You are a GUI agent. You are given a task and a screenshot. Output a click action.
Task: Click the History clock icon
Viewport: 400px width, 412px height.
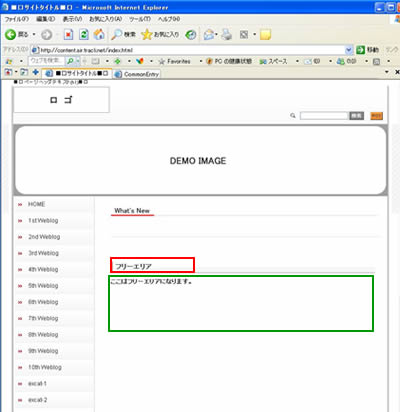tap(191, 34)
